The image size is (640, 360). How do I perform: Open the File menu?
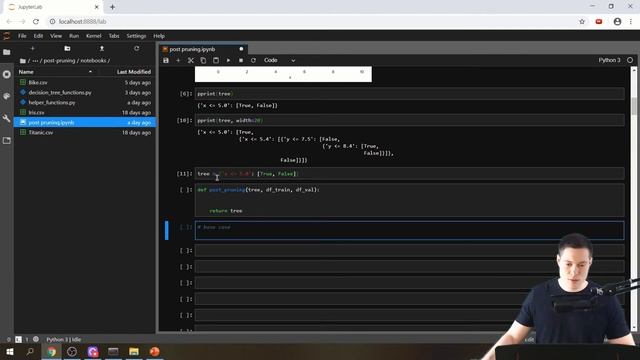[x=22, y=36]
